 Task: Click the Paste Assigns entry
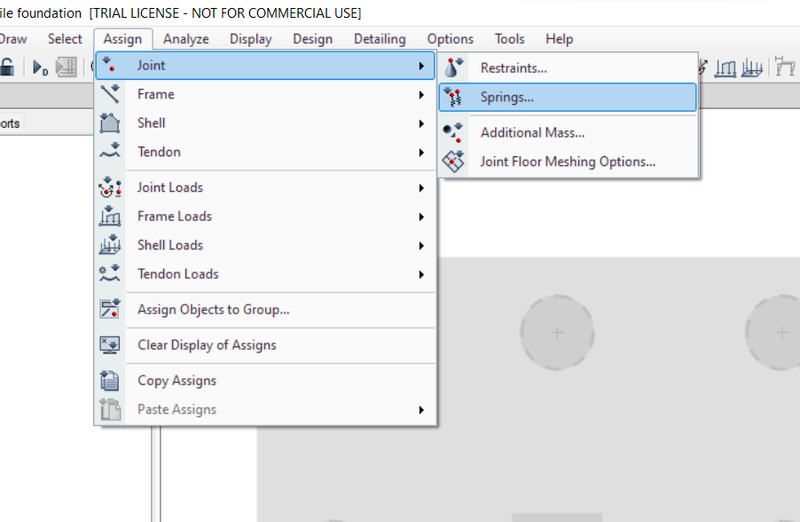(x=265, y=410)
